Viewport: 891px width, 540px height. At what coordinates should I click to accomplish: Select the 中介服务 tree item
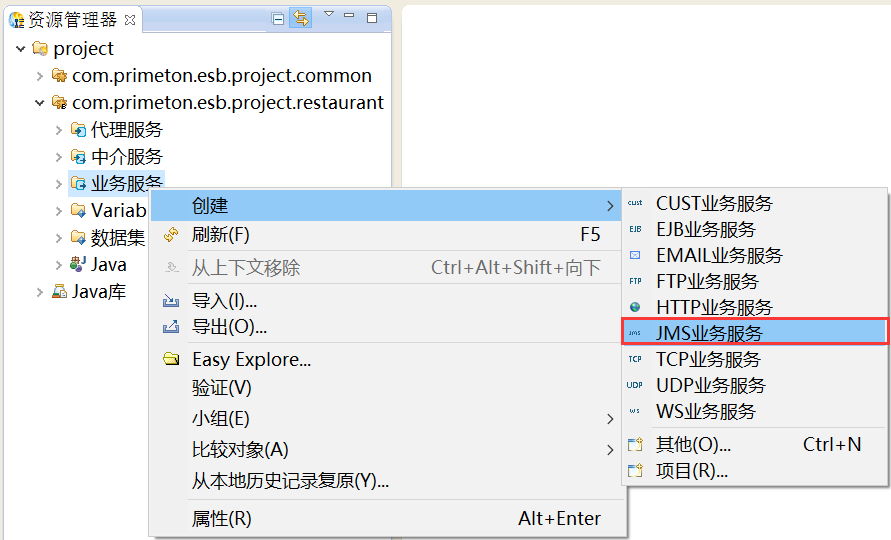click(x=126, y=156)
